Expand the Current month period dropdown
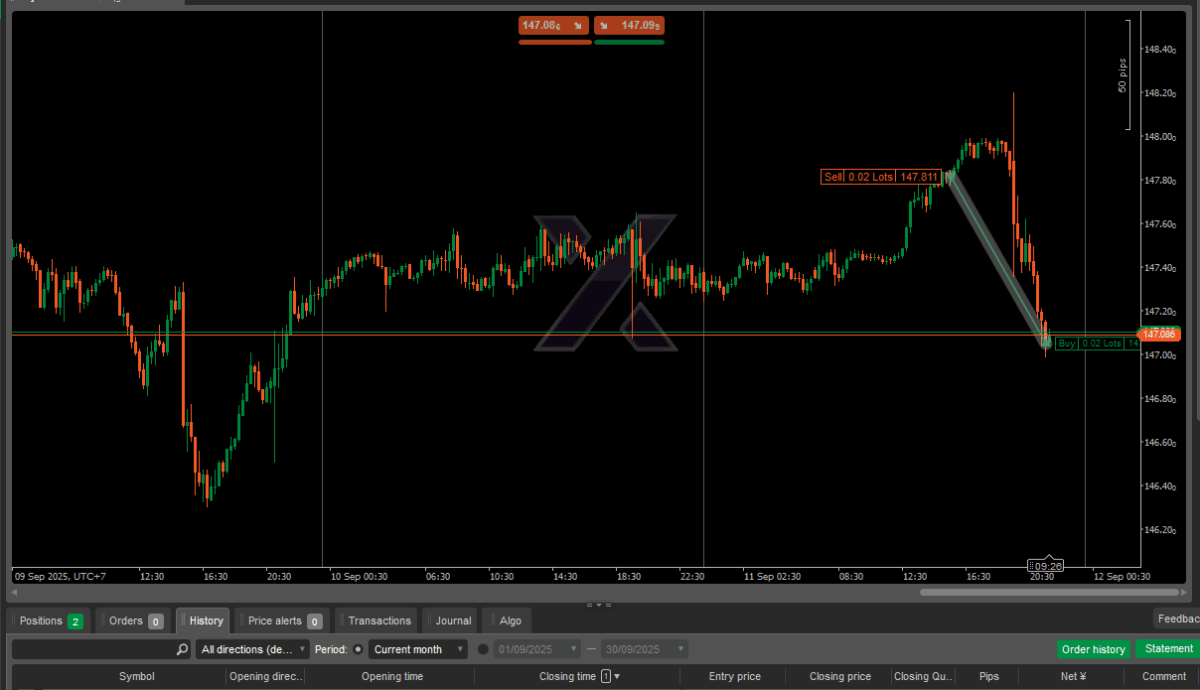The height and width of the screenshot is (690, 1200). (x=418, y=649)
